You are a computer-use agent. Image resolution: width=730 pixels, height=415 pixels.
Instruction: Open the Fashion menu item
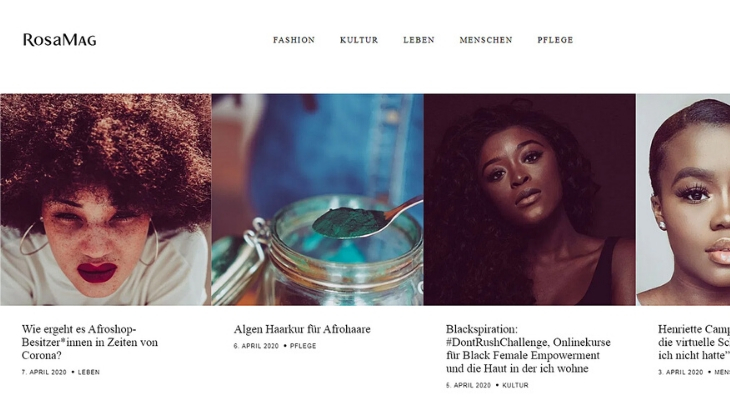[x=294, y=40]
